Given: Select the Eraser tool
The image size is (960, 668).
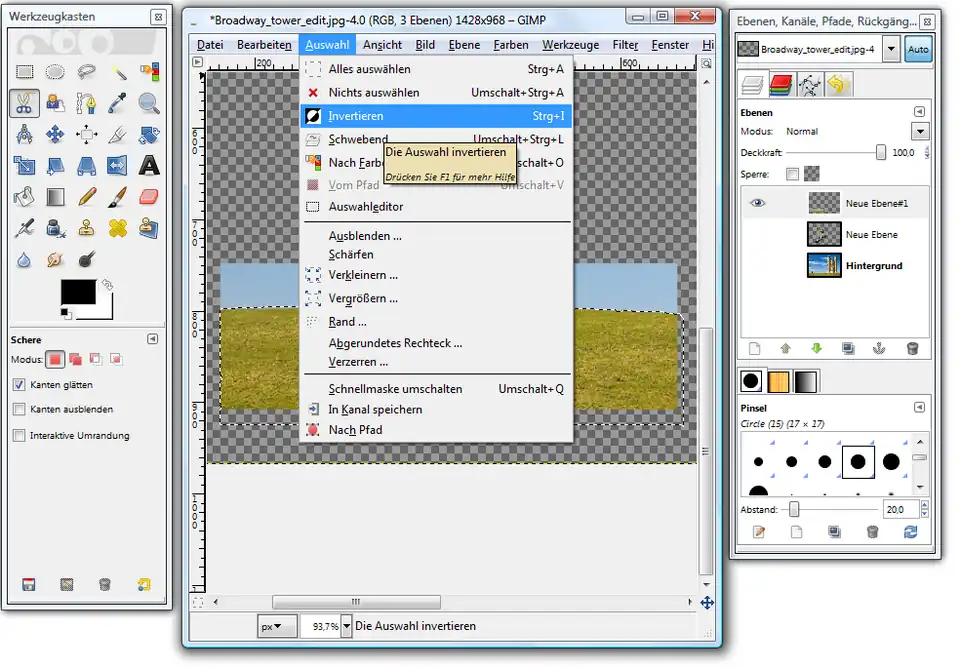Looking at the screenshot, I should (149, 197).
